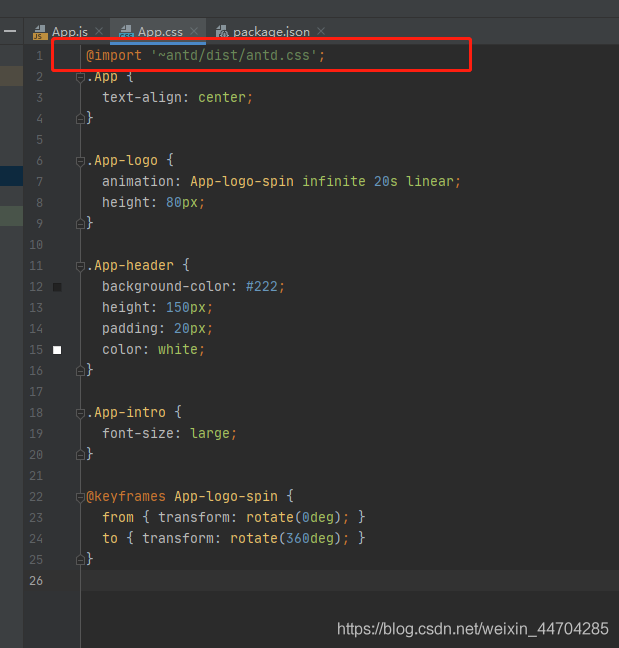This screenshot has height=648, width=619.
Task: Click fold end marker on line 16
Action: tap(80, 371)
